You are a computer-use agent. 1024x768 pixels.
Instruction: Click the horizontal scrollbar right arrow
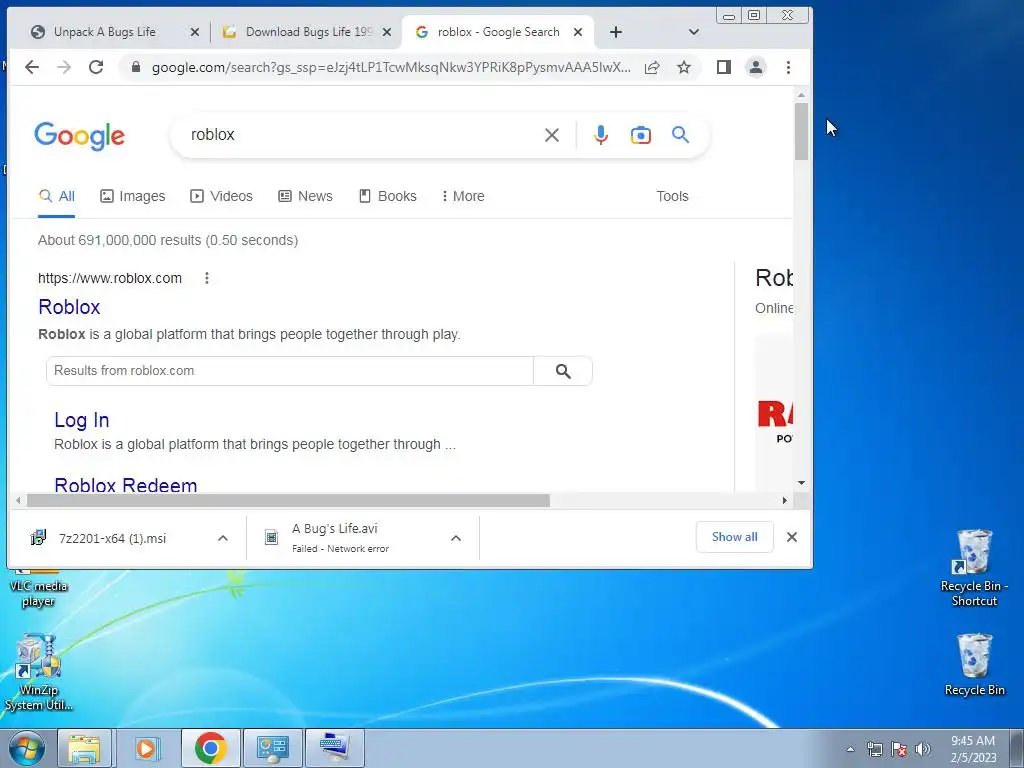click(x=784, y=500)
